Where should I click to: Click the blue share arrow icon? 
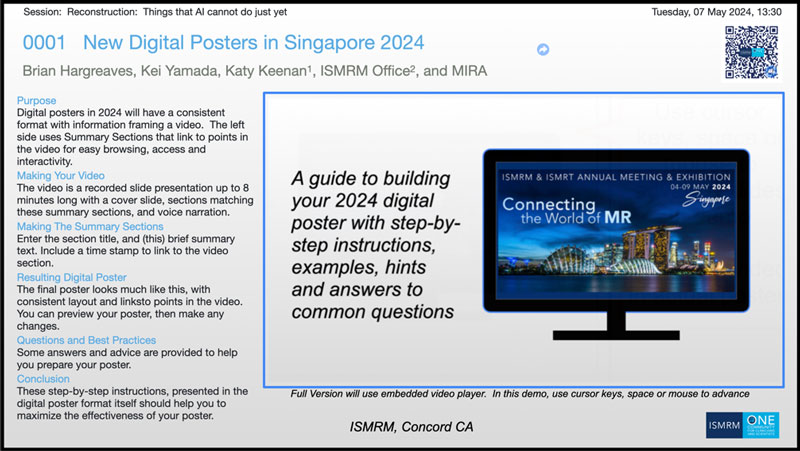(543, 49)
